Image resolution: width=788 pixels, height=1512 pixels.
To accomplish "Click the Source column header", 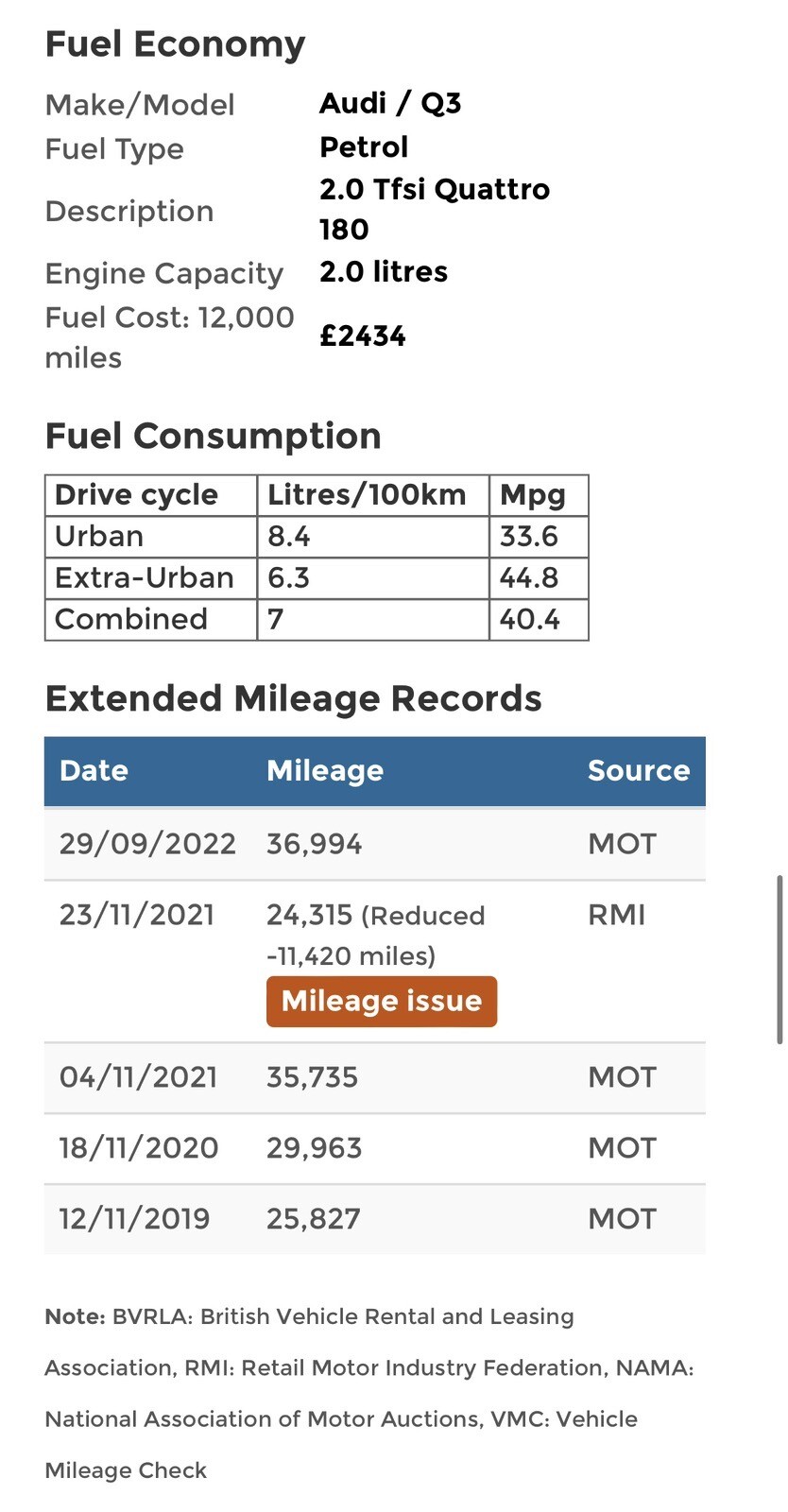I will point(639,770).
